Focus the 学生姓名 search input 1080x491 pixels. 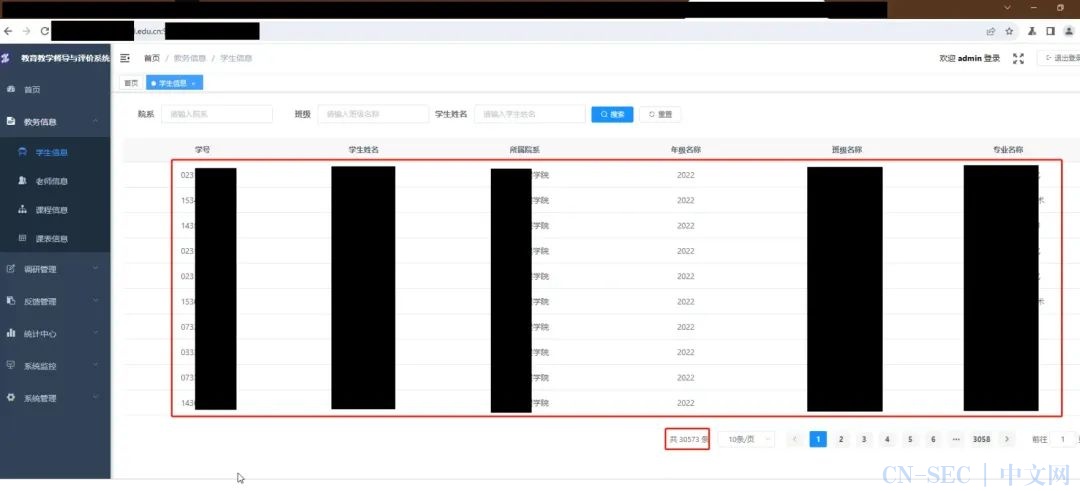[530, 114]
